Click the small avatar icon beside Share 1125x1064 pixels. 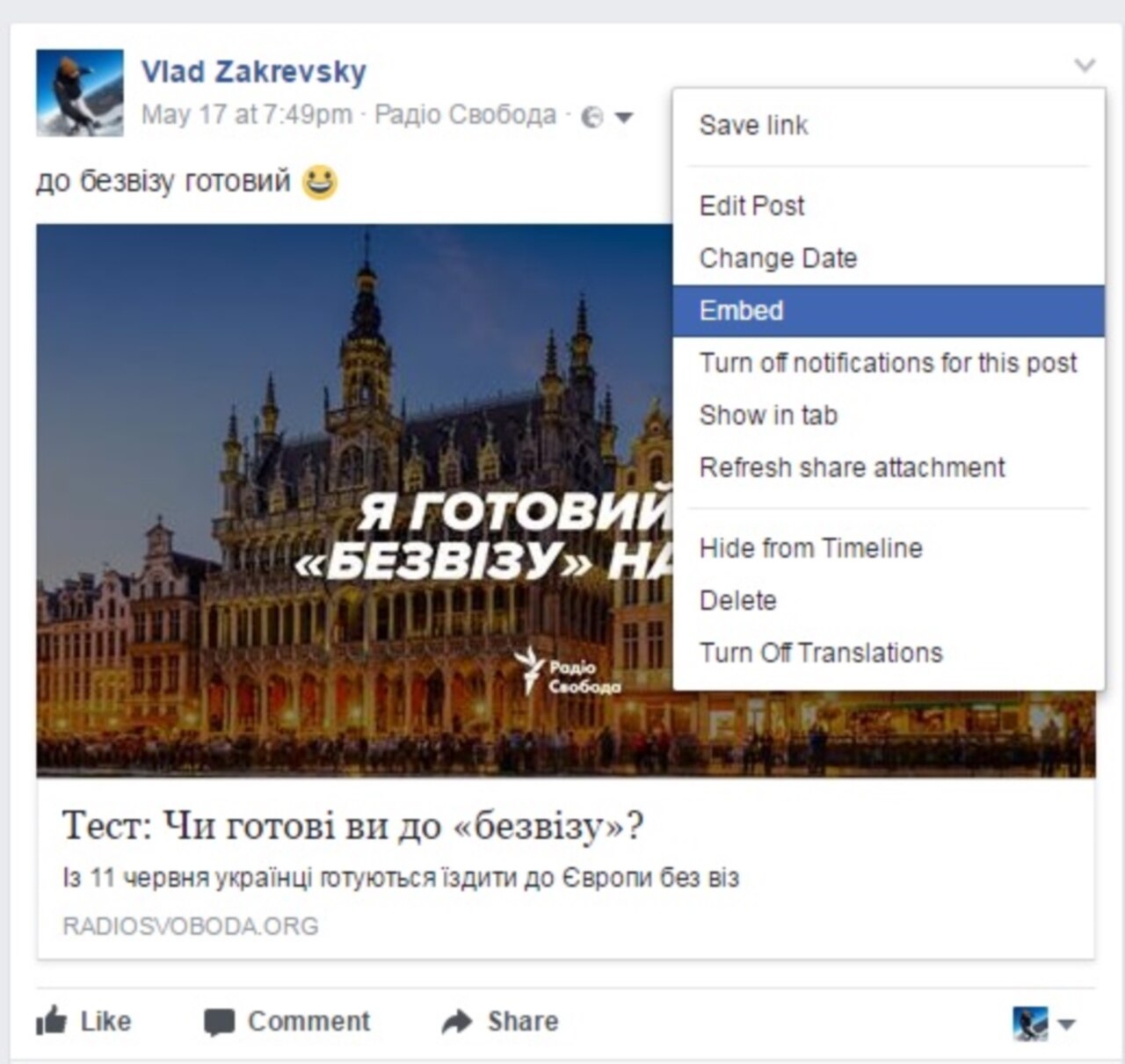tap(1030, 1023)
